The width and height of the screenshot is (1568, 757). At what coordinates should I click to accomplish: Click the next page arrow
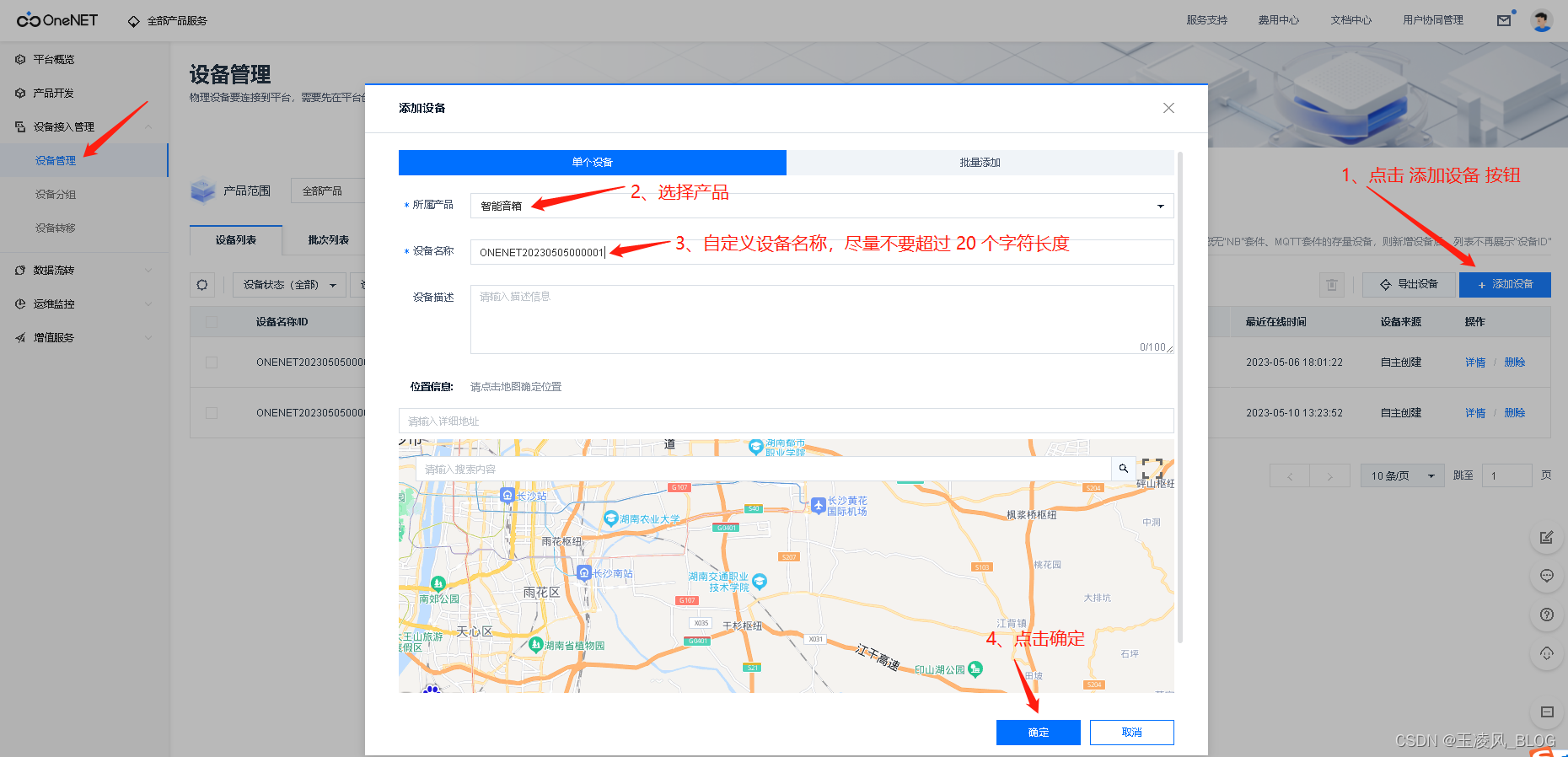1329,476
